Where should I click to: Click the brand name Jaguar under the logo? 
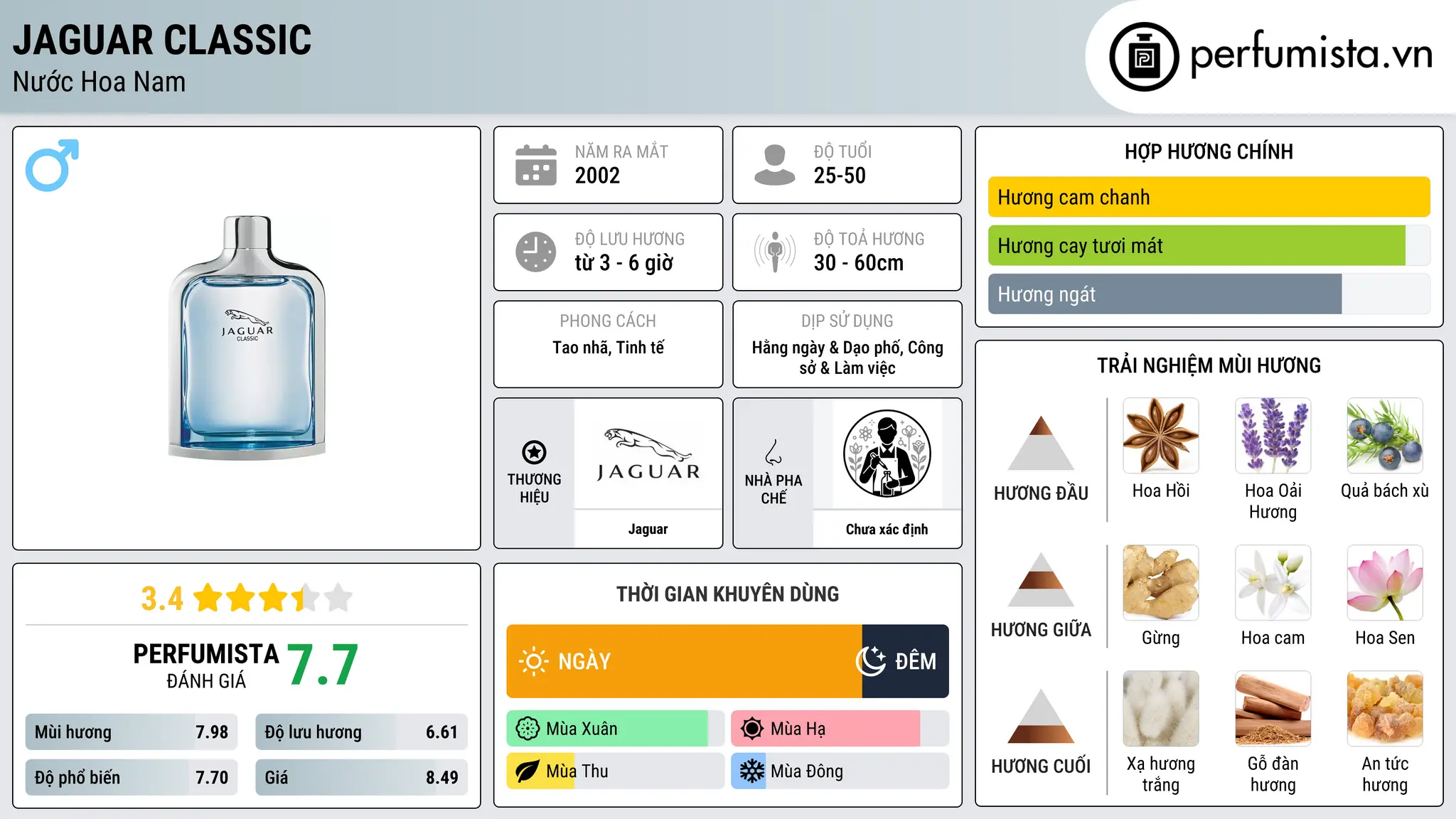coord(648,529)
